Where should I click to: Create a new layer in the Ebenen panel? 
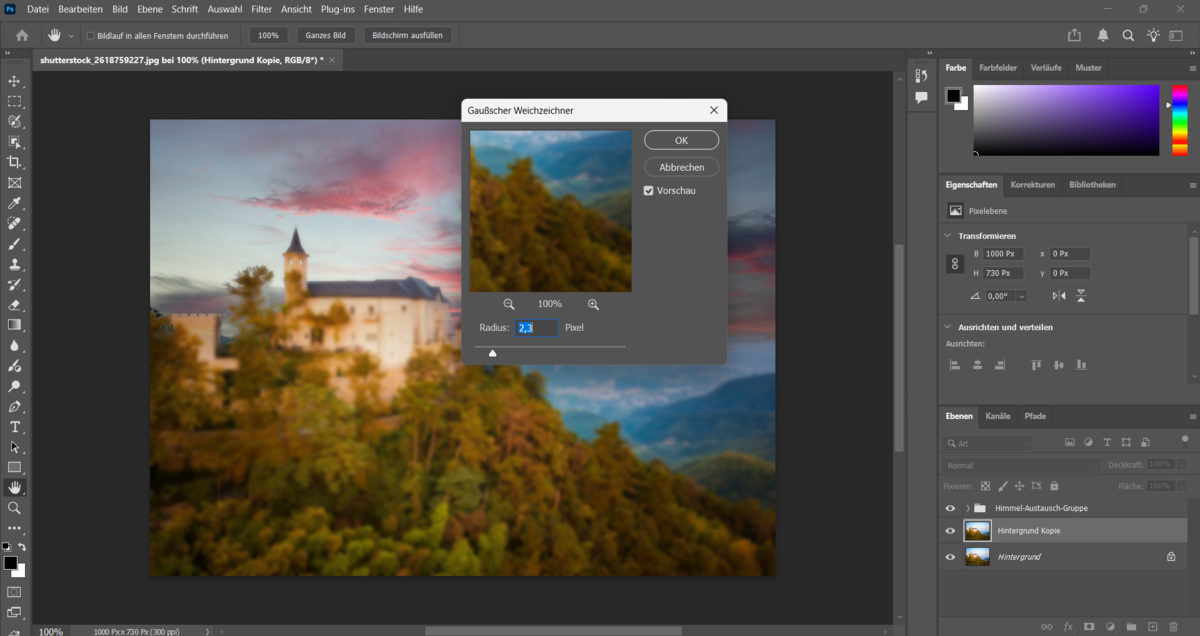pyautogui.click(x=1153, y=625)
